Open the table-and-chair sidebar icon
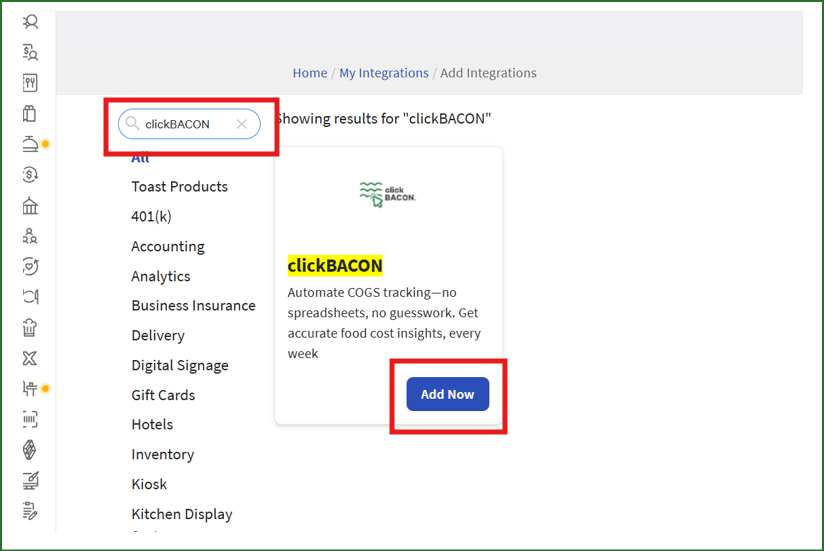This screenshot has height=551, width=824. point(30,389)
